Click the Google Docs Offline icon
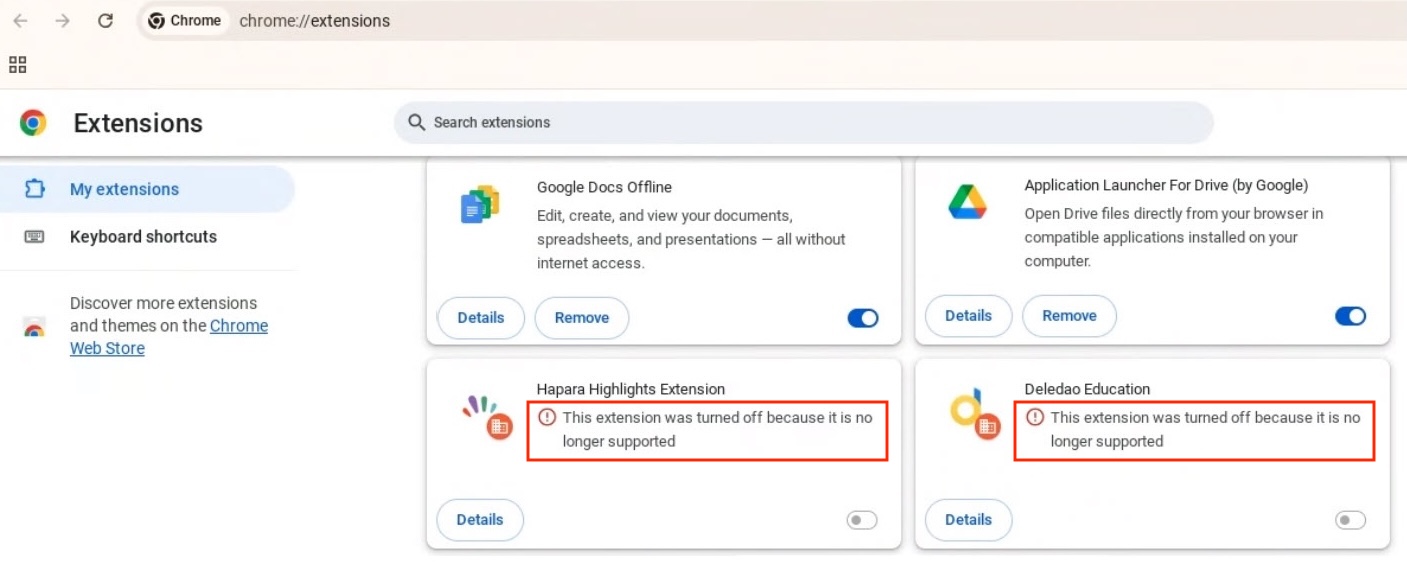1407x572 pixels. click(x=480, y=205)
